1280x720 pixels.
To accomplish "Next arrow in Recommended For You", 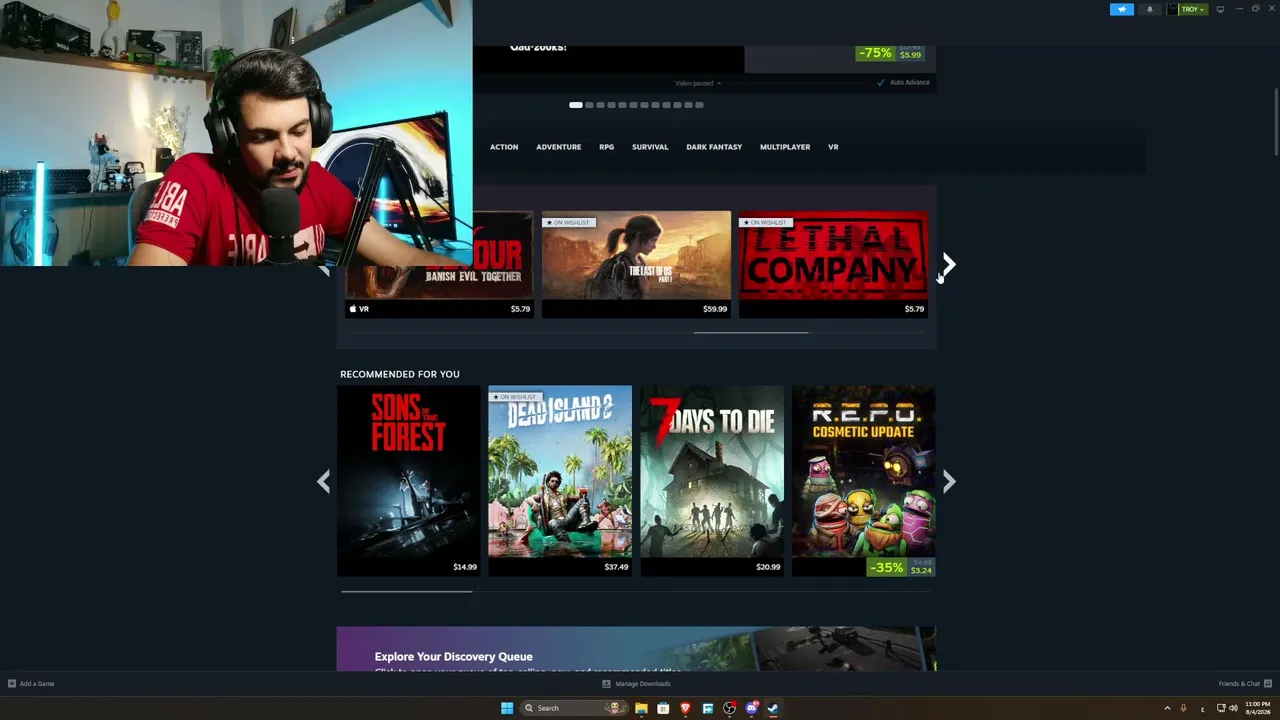I will 949,482.
